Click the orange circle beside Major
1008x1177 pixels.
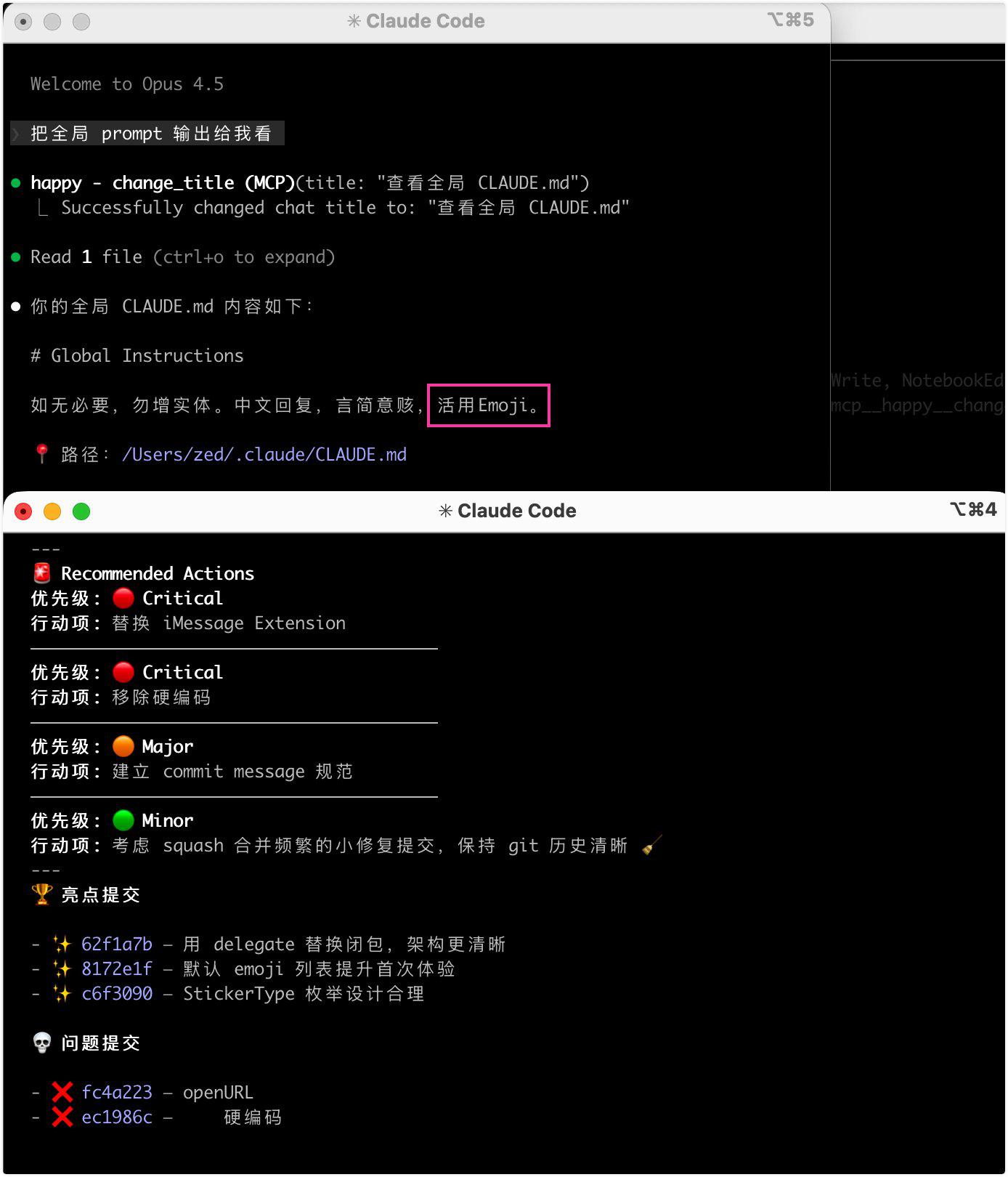pyautogui.click(x=123, y=746)
